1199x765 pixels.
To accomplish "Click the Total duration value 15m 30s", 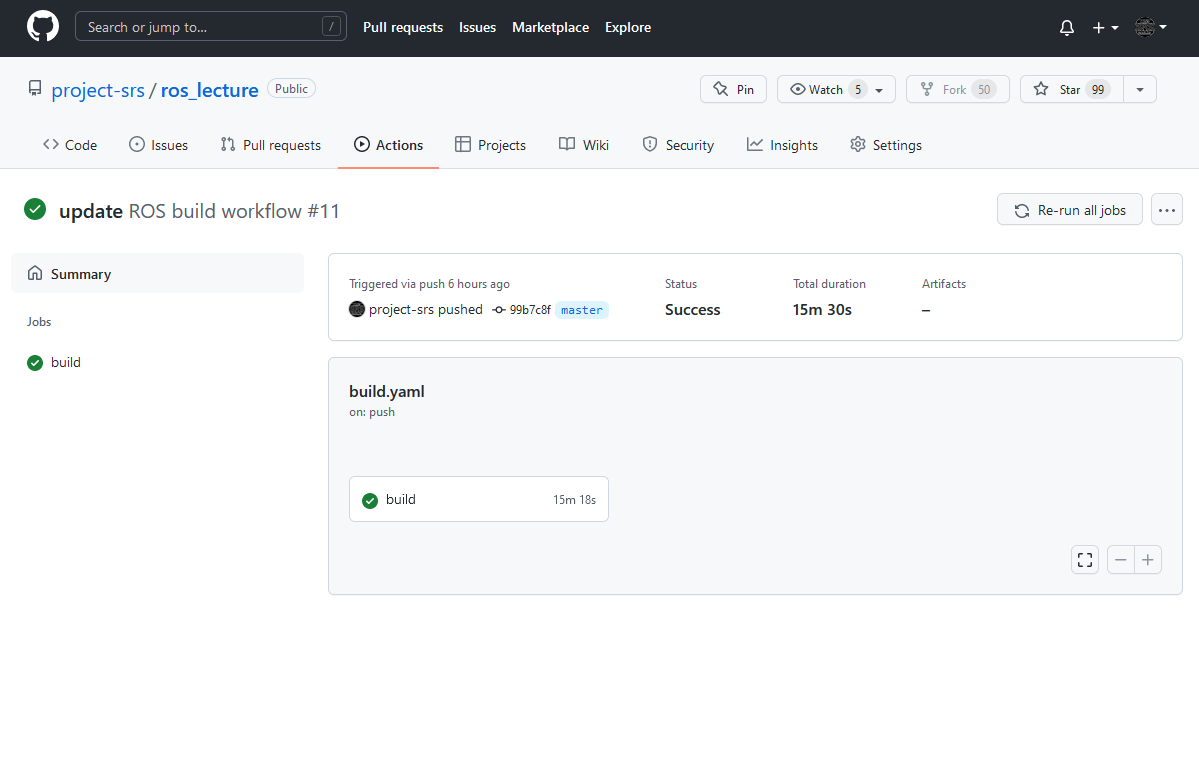I will click(822, 309).
